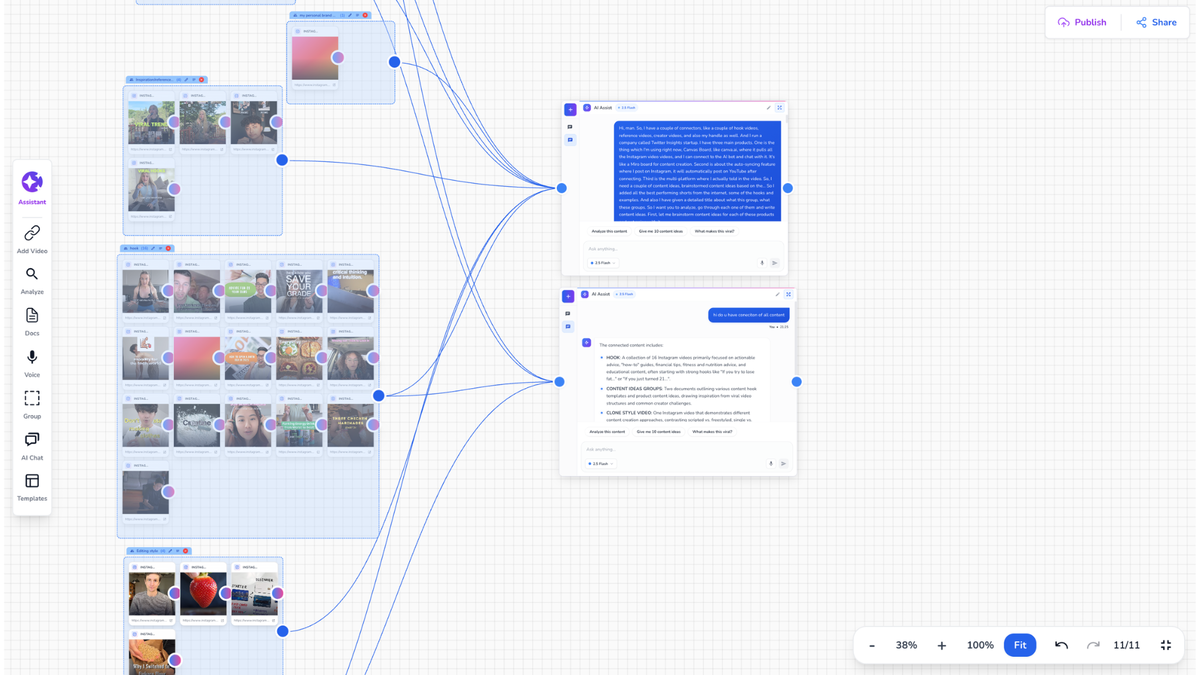Start new chat in upper AI Assist panel
Image resolution: width=1200 pixels, height=675 pixels.
tap(570, 110)
